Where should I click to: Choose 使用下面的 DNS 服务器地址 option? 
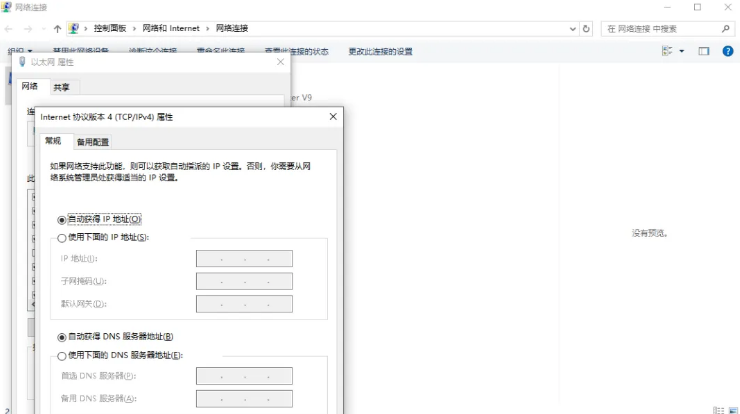[62, 355]
